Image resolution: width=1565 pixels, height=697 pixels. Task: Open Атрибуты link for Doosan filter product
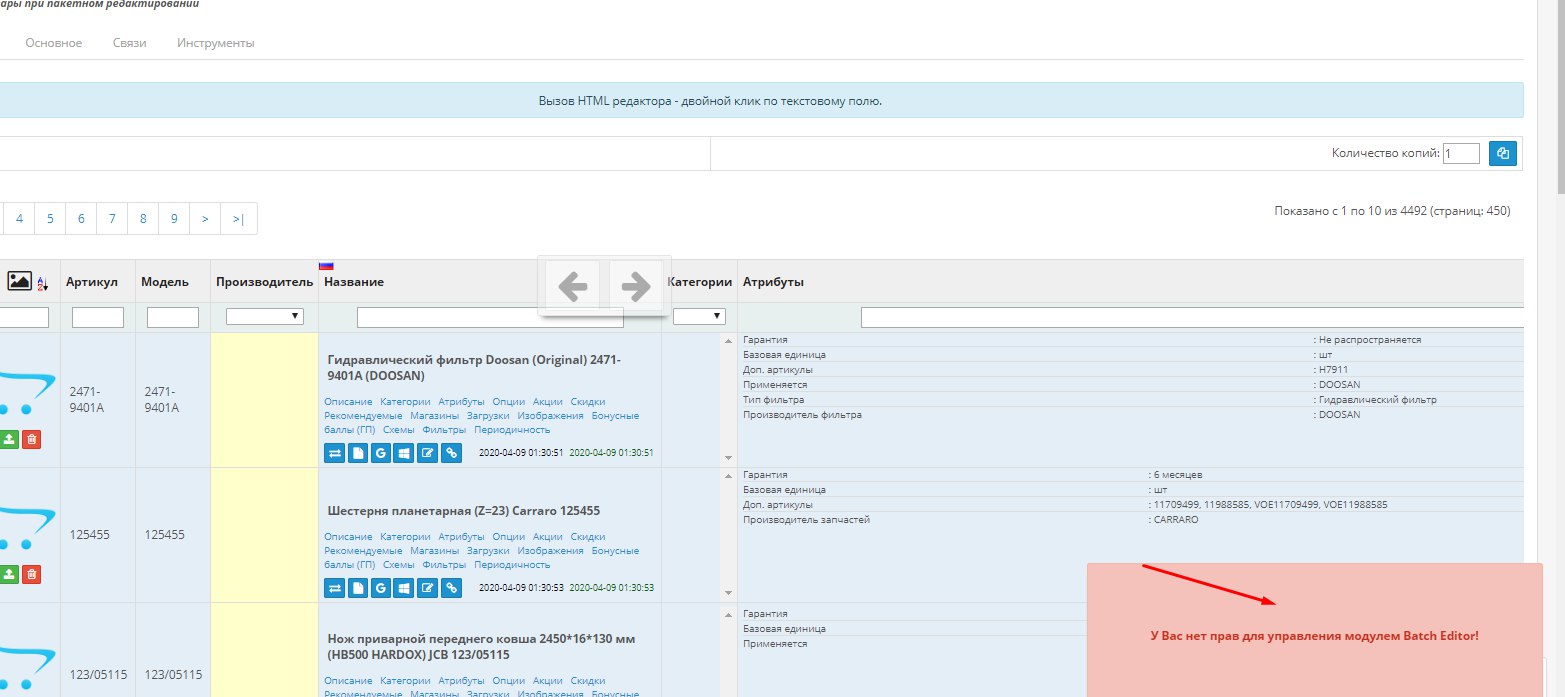(461, 401)
